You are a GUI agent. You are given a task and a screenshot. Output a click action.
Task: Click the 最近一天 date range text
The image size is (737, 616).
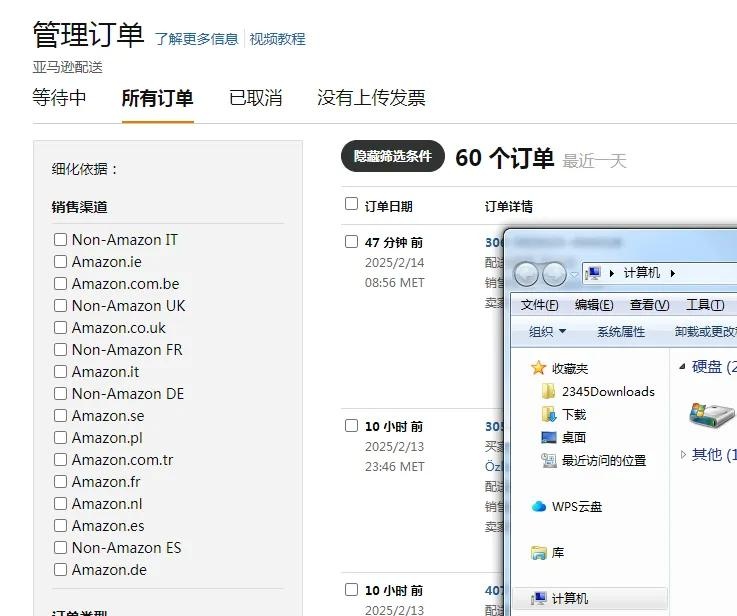595,161
